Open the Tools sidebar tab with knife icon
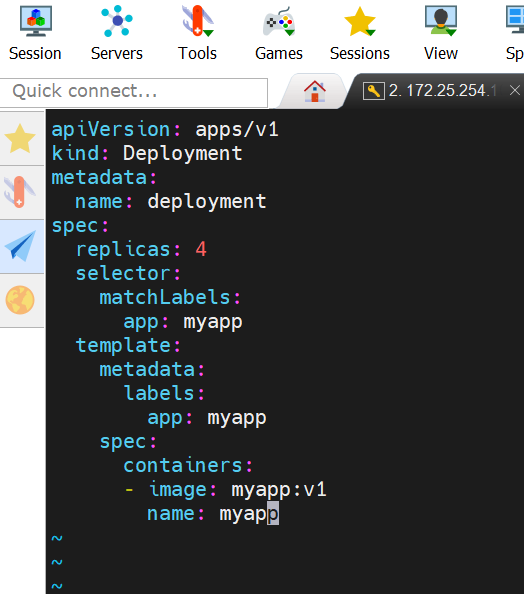This screenshot has height=594, width=524. [21, 192]
